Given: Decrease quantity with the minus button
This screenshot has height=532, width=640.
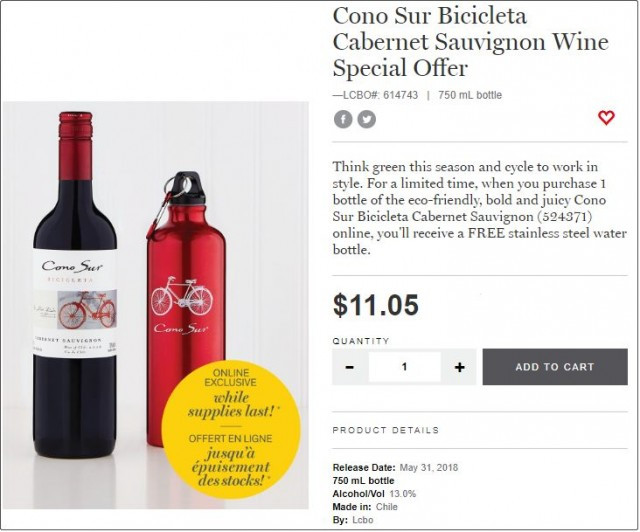Looking at the screenshot, I should (350, 367).
